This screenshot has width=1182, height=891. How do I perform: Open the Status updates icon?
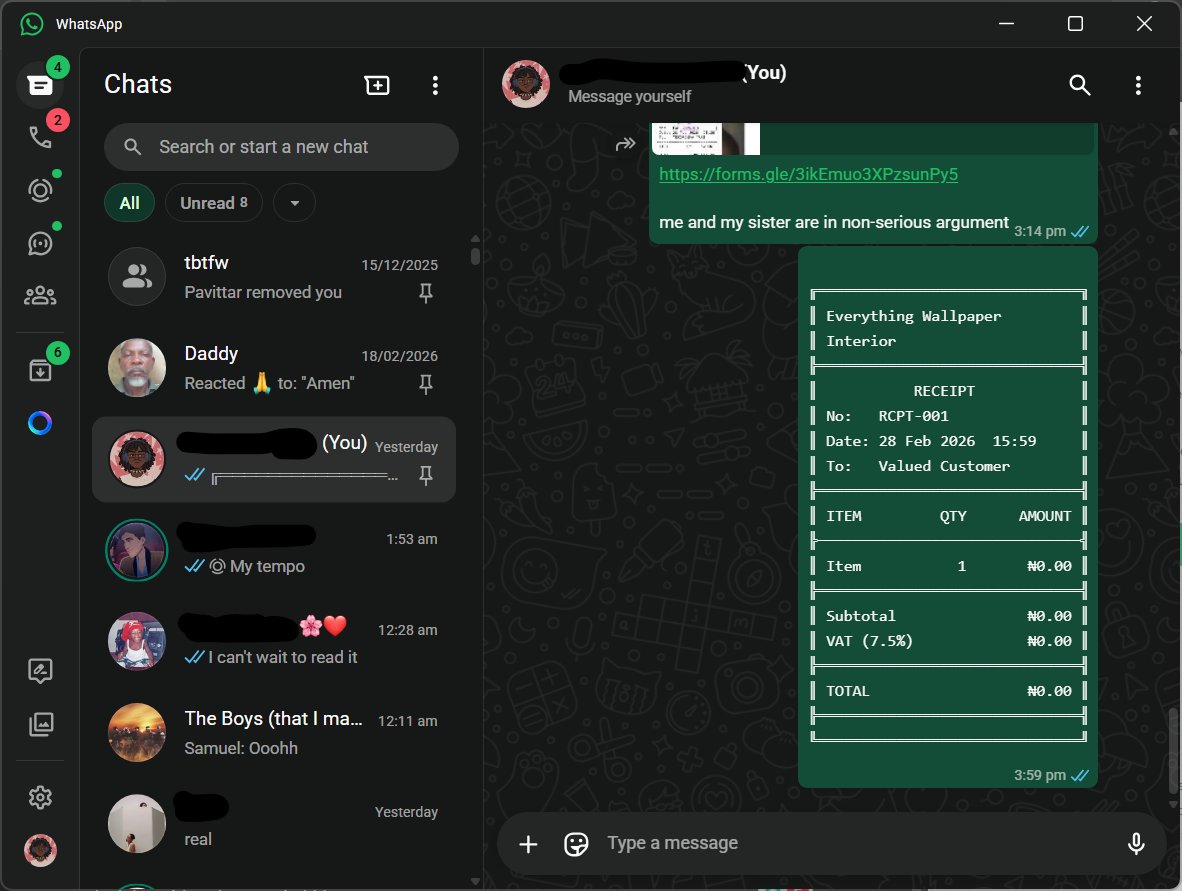[40, 189]
